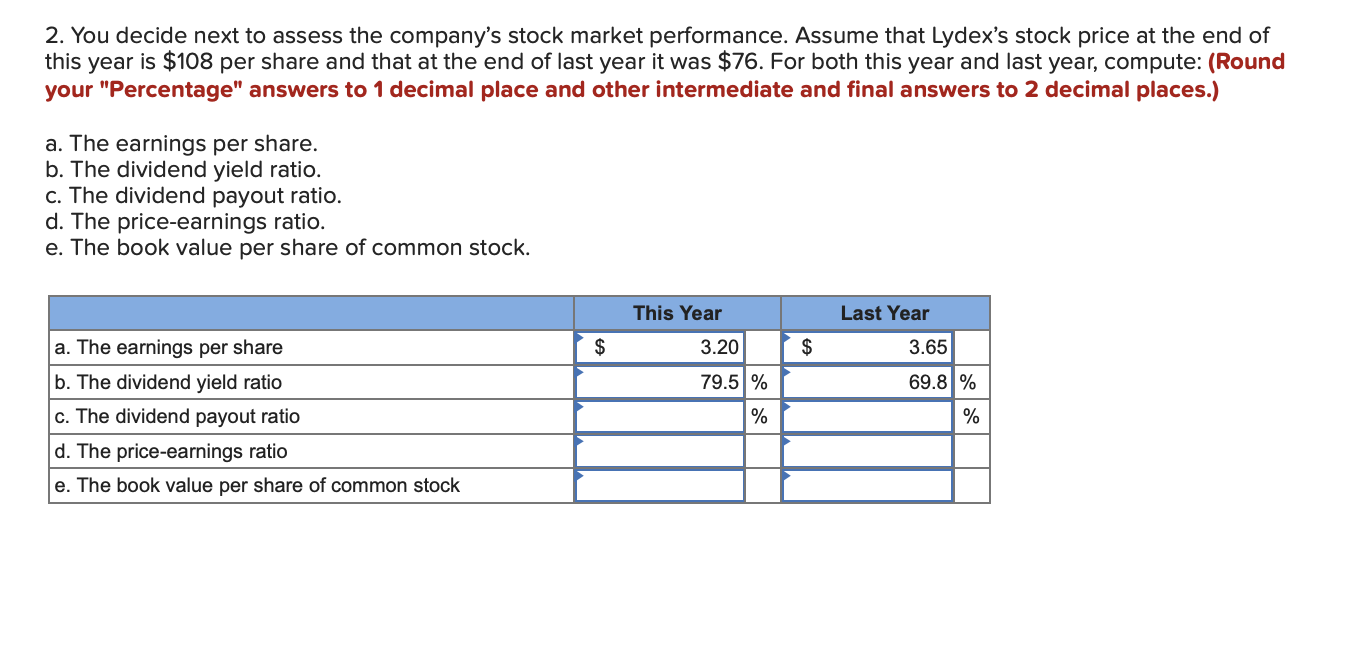Click the This Year column header
1356x662 pixels.
(677, 312)
